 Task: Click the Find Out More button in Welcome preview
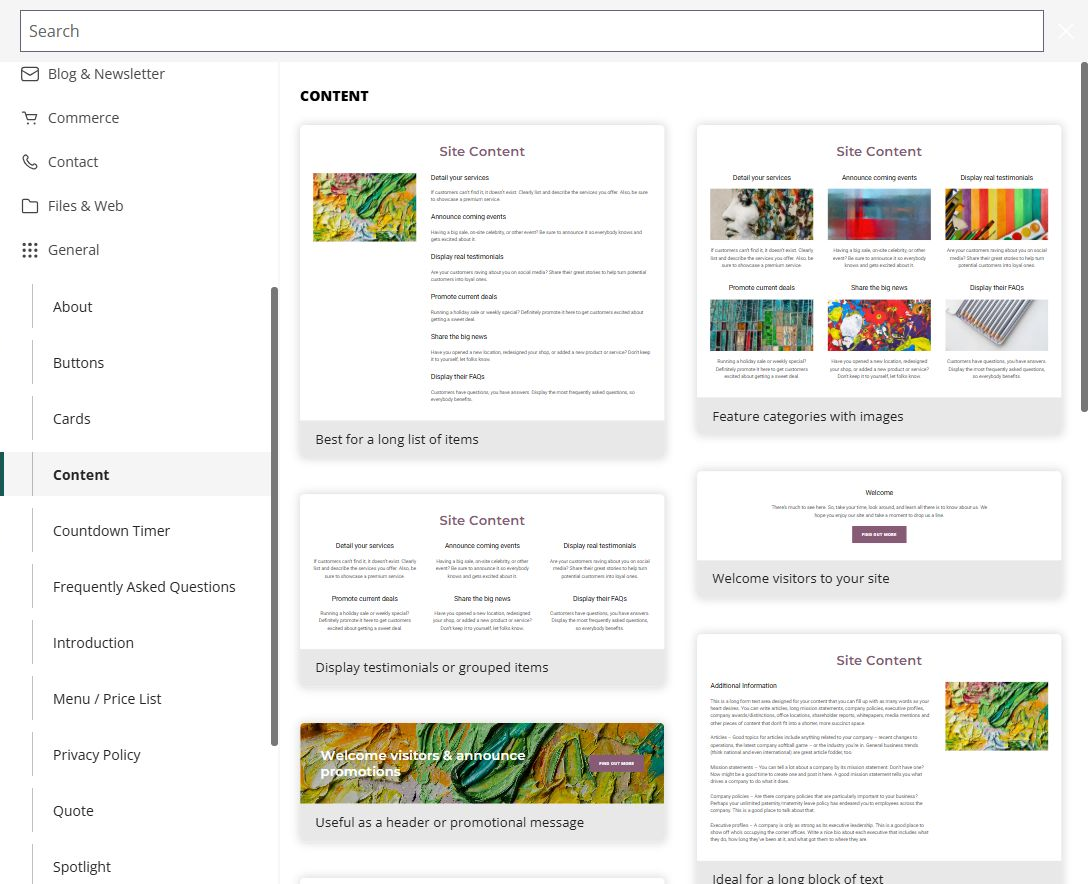[x=879, y=534]
